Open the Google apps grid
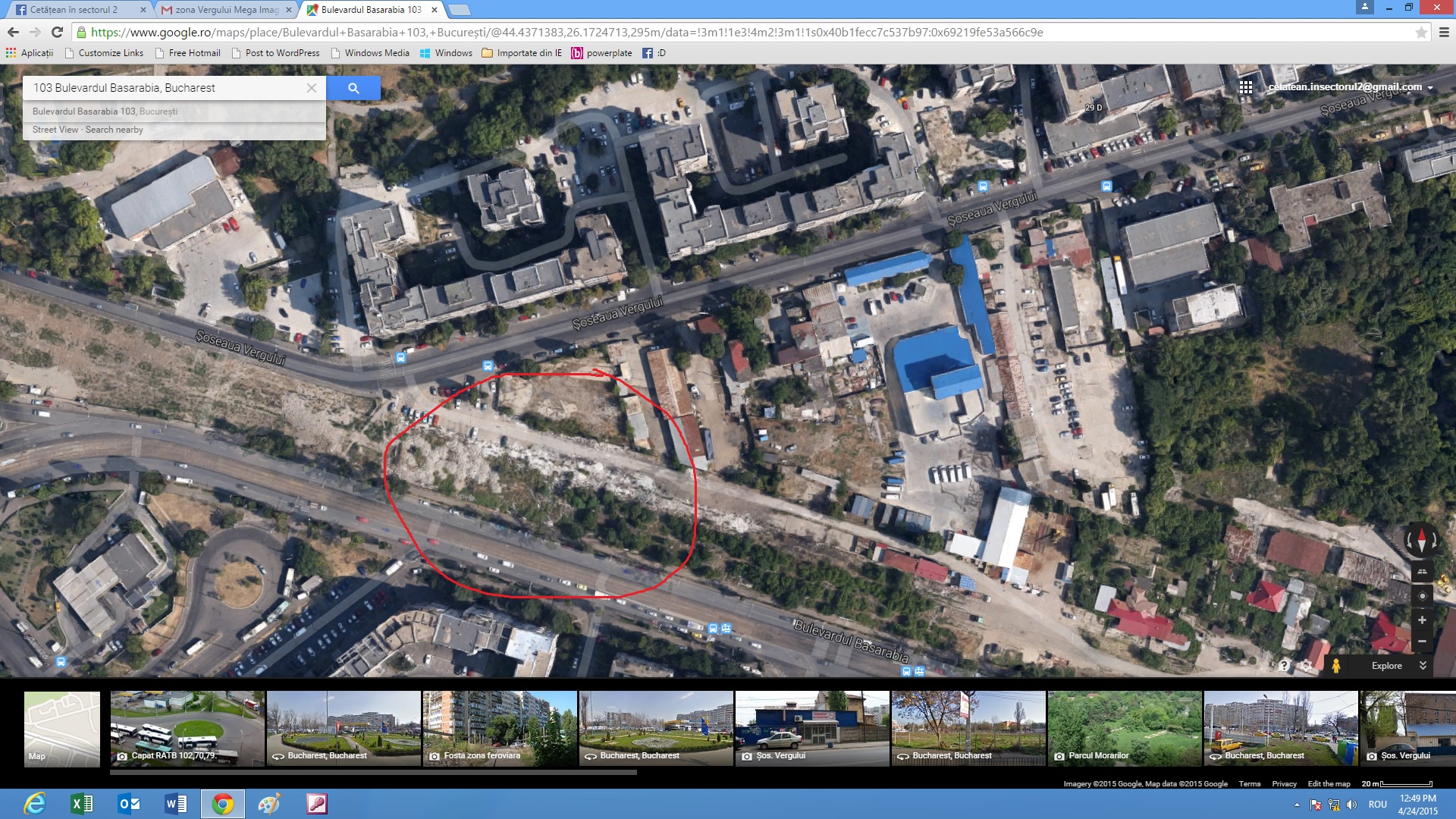Image resolution: width=1456 pixels, height=819 pixels. [1245, 87]
